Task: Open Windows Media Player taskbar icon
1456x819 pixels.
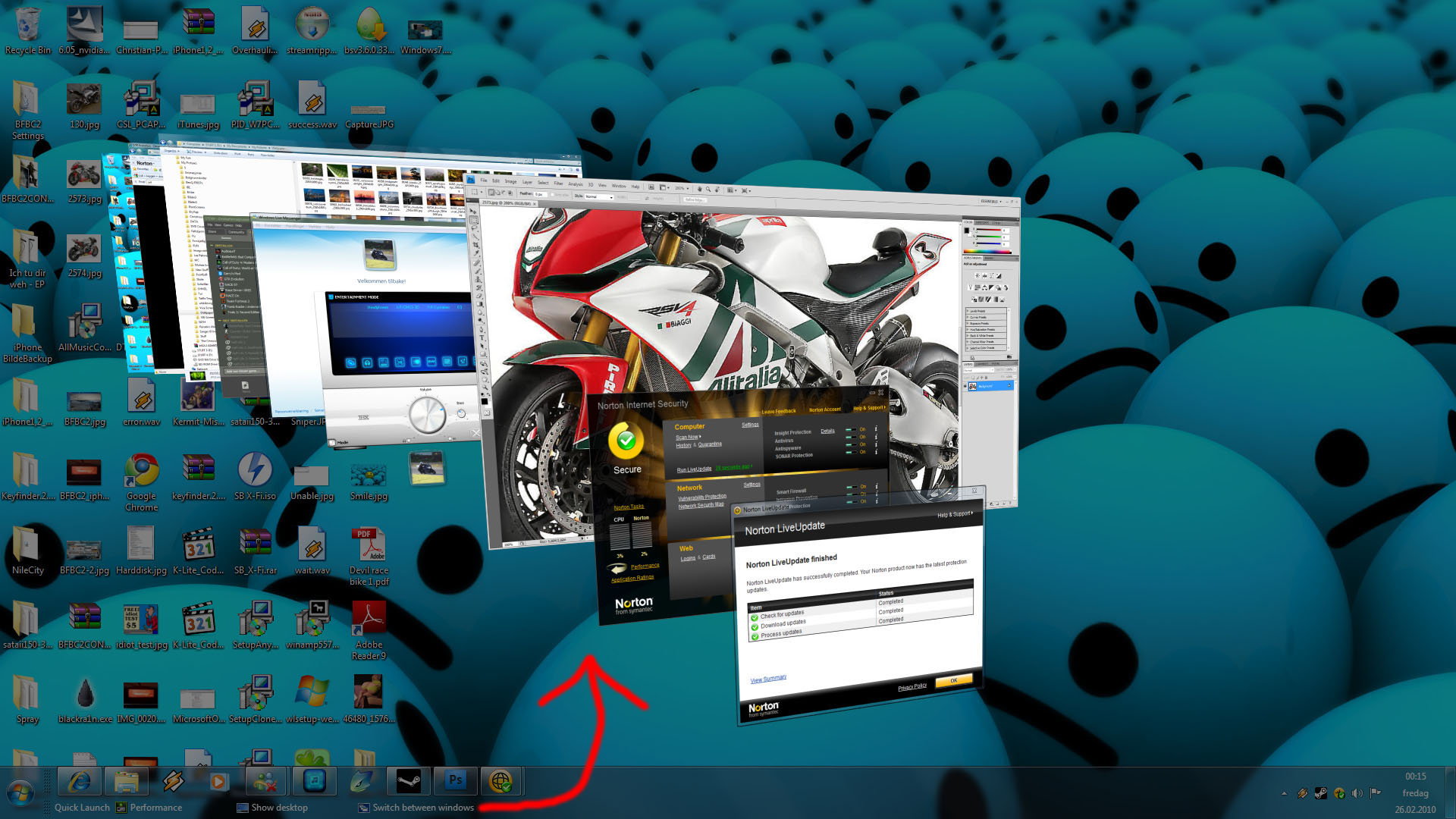Action: pos(219,781)
